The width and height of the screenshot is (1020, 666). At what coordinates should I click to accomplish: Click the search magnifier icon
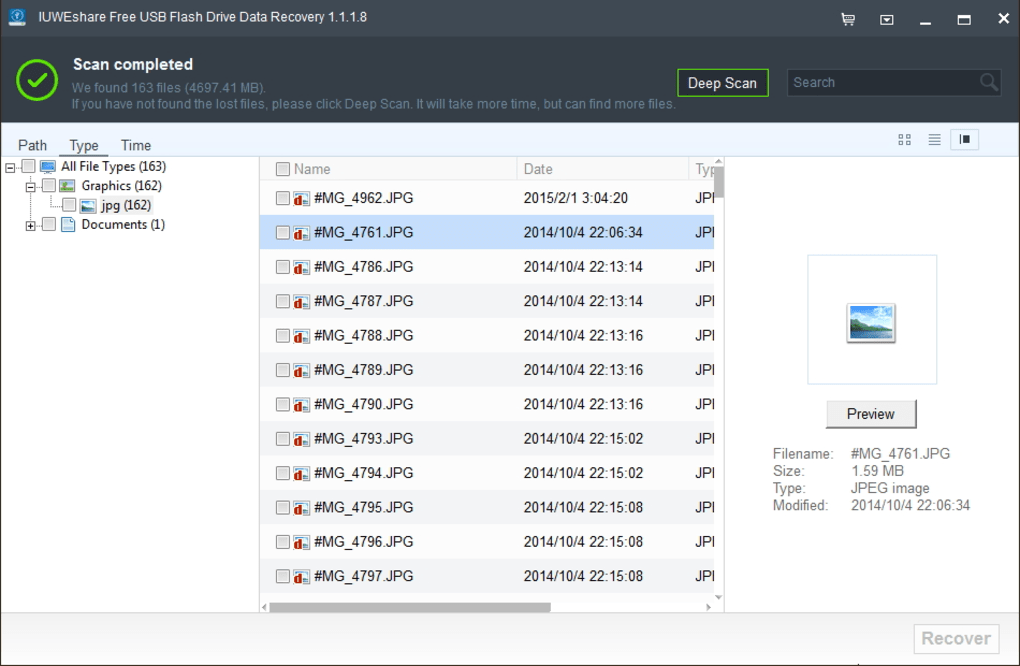pos(988,82)
